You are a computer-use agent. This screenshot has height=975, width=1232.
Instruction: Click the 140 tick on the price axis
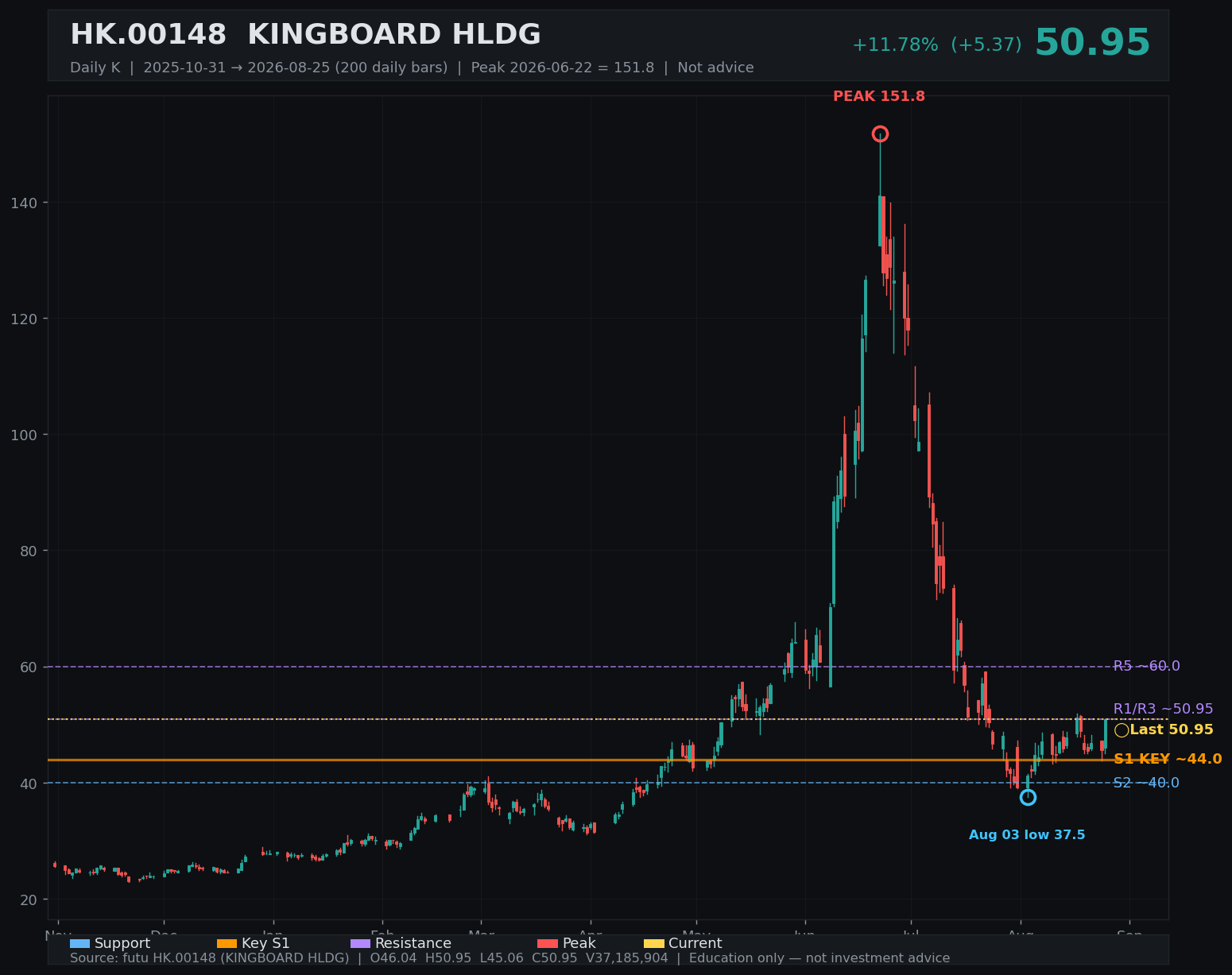click(x=23, y=203)
